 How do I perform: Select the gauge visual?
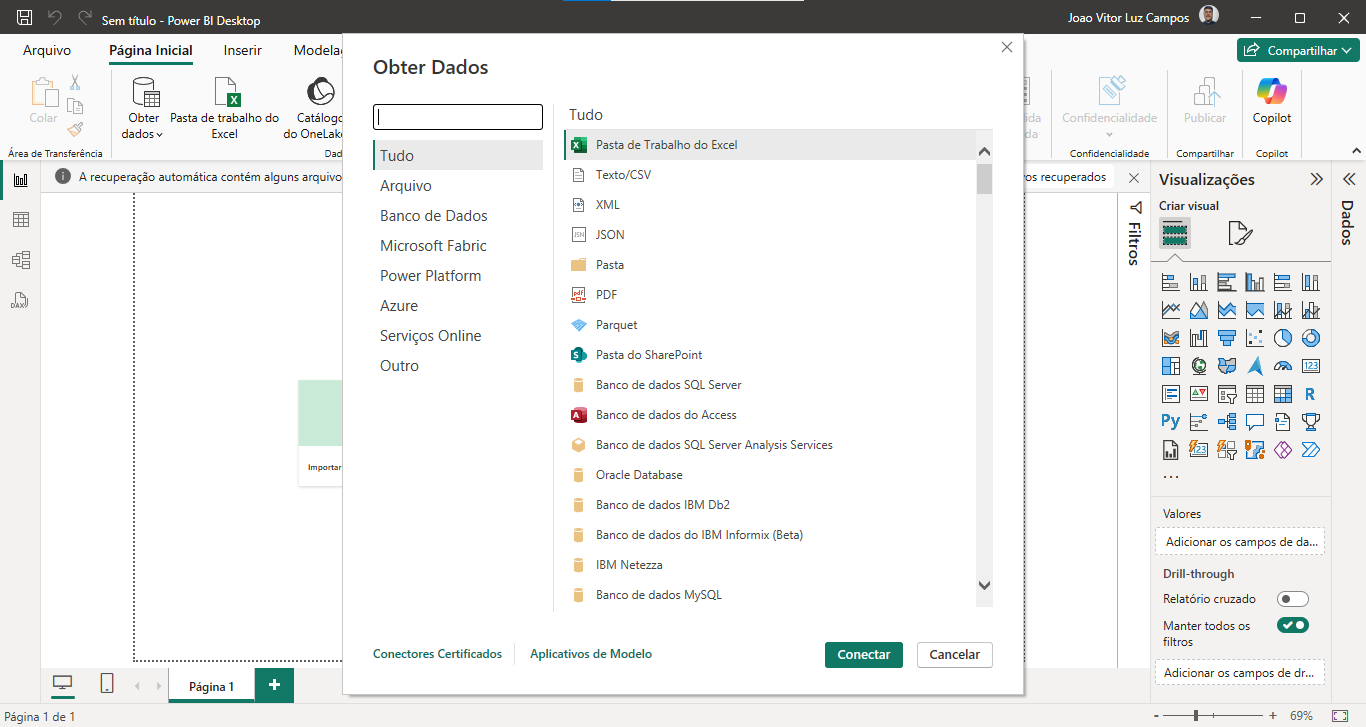click(x=1283, y=367)
